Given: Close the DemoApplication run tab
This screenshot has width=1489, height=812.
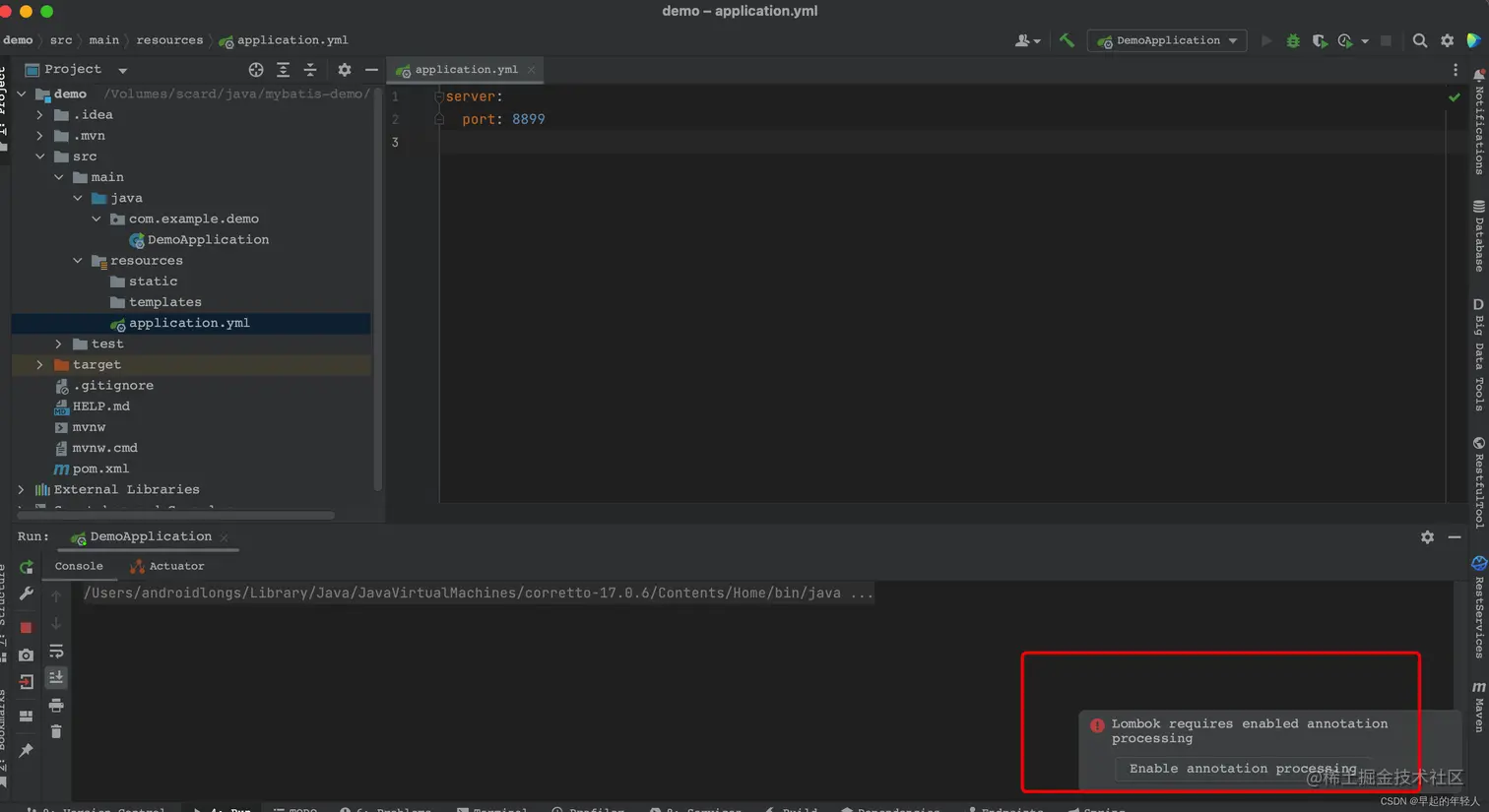Looking at the screenshot, I should [225, 537].
